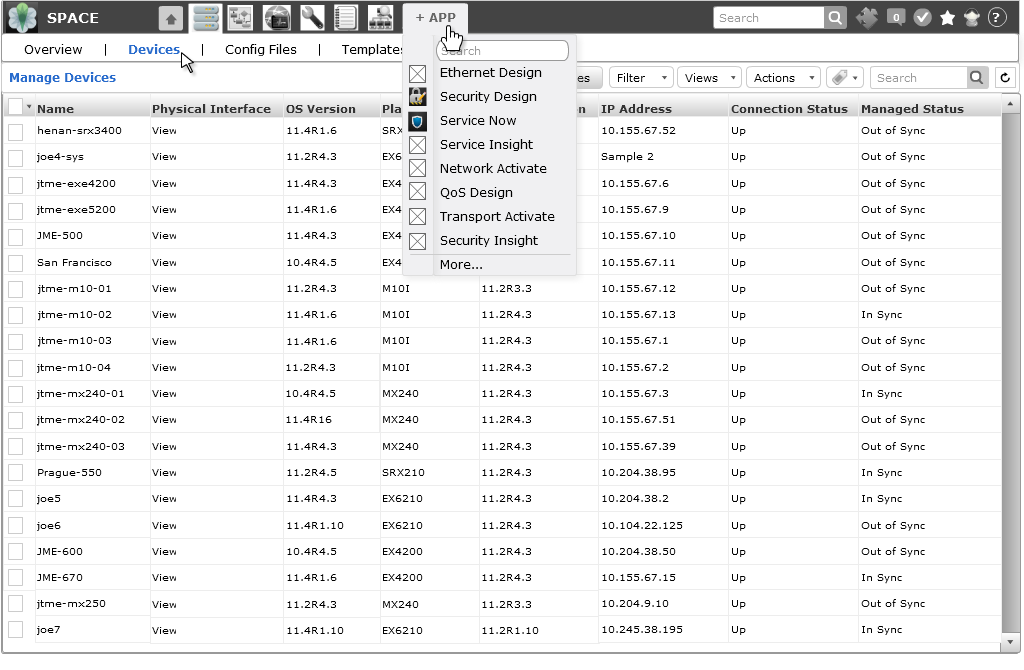Collapse the + APP dropdown menu

coord(436,18)
